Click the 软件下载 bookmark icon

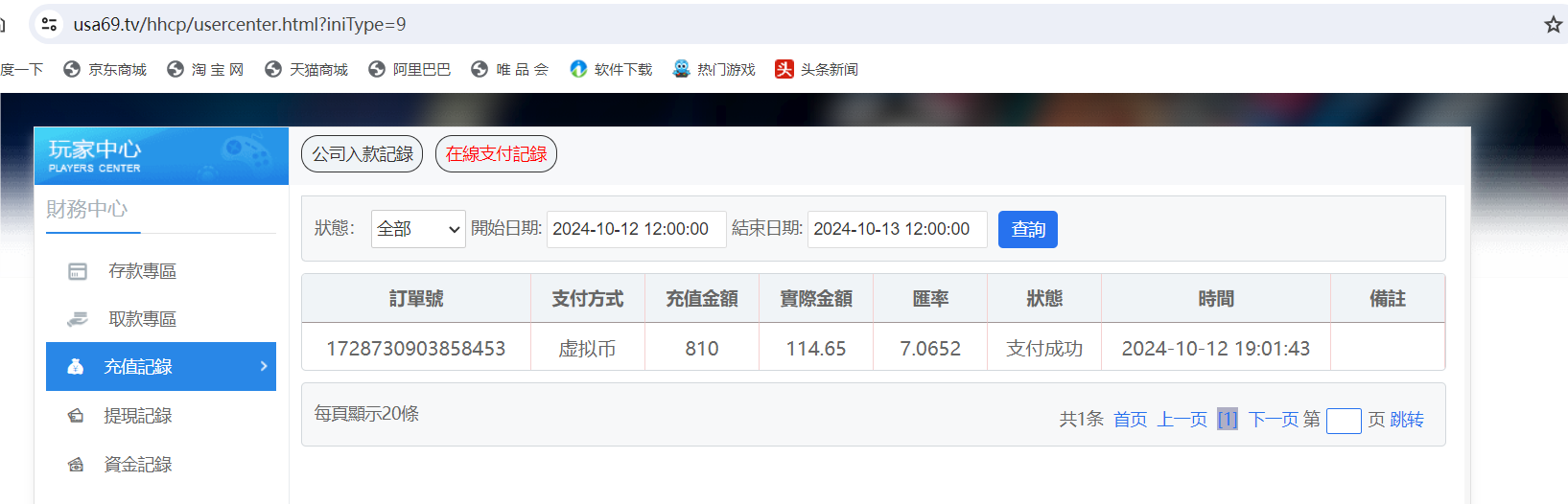pos(578,69)
